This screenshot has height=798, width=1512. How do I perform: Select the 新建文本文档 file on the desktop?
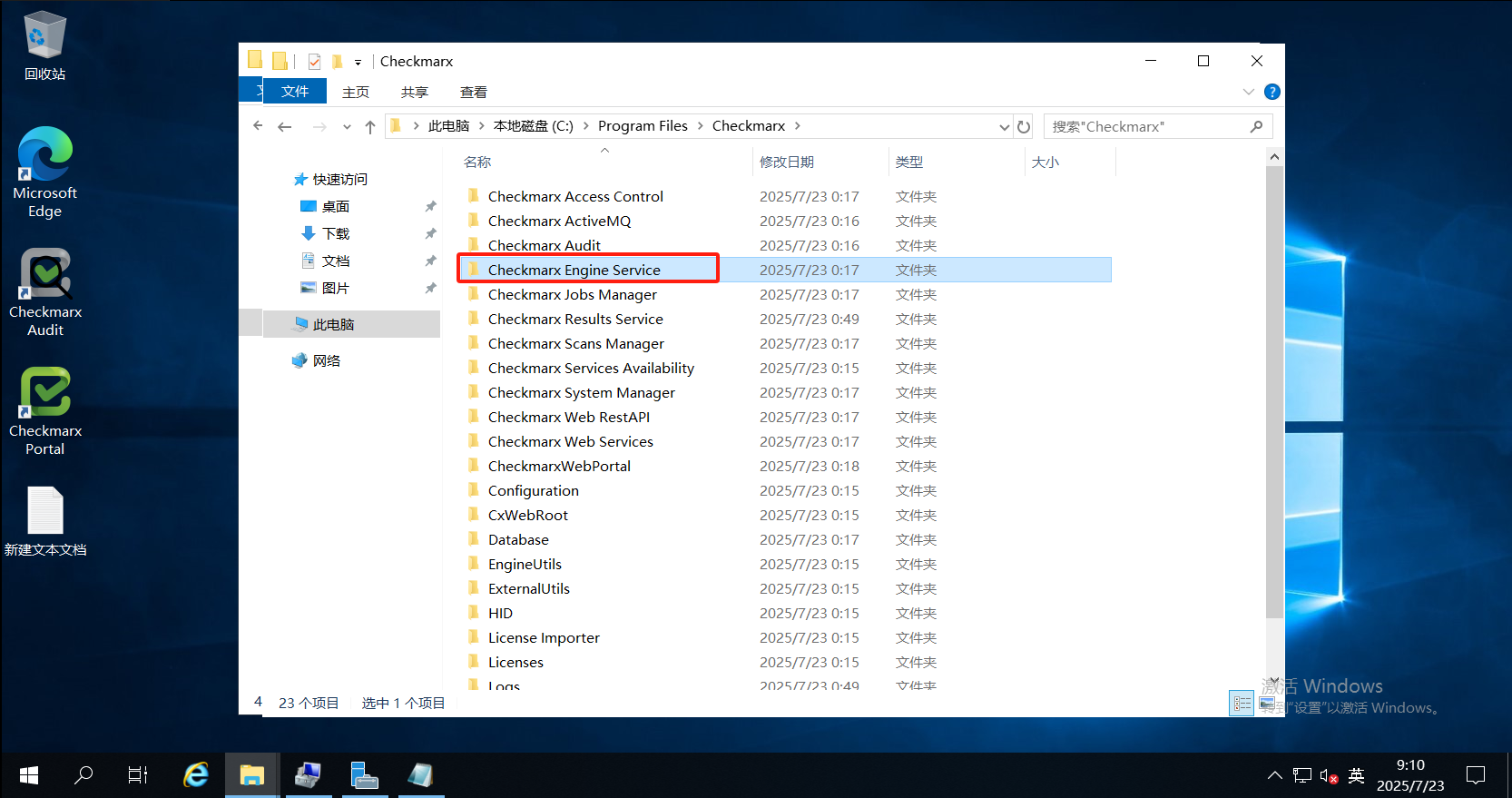coord(44,522)
